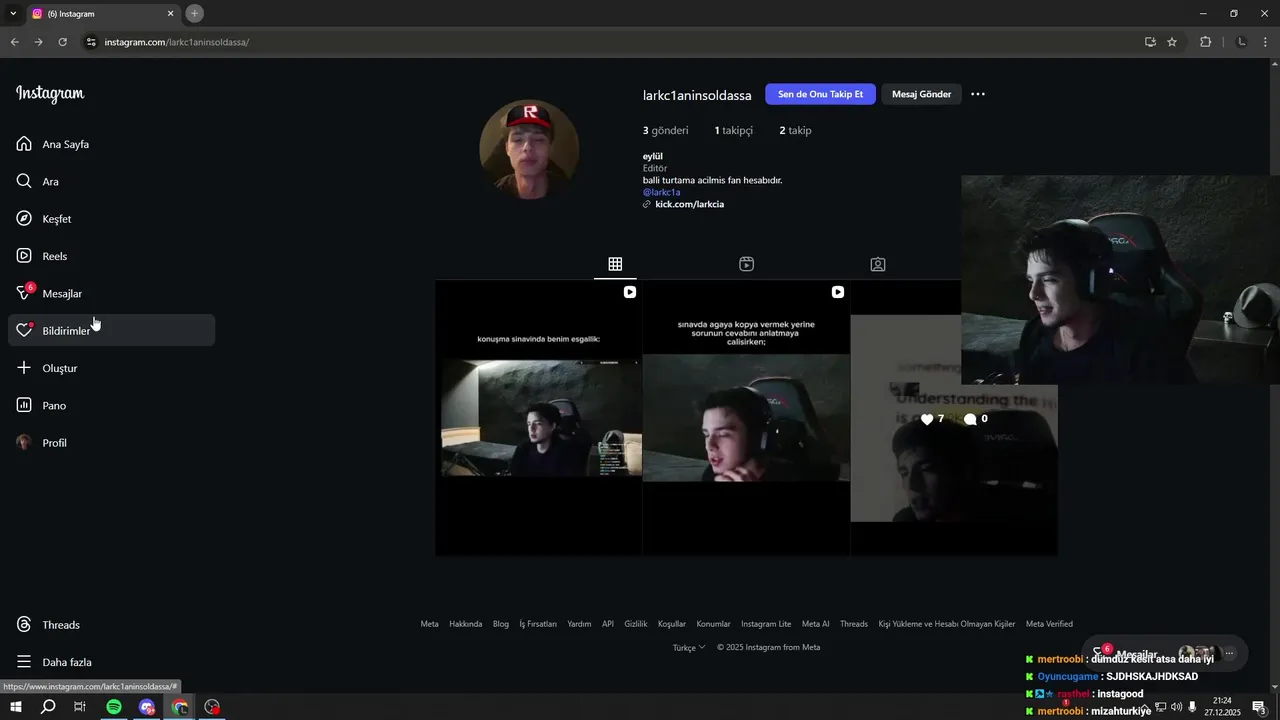Open Task View on taskbar

80,707
